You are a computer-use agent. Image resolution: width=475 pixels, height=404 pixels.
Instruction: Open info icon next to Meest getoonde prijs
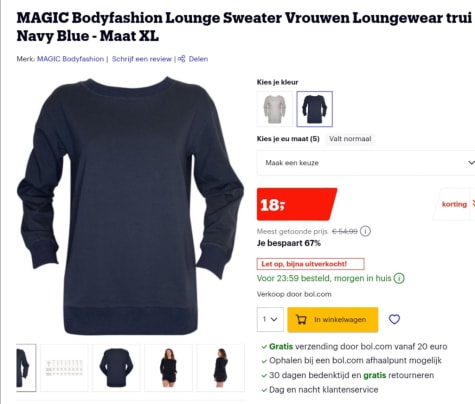(366, 231)
